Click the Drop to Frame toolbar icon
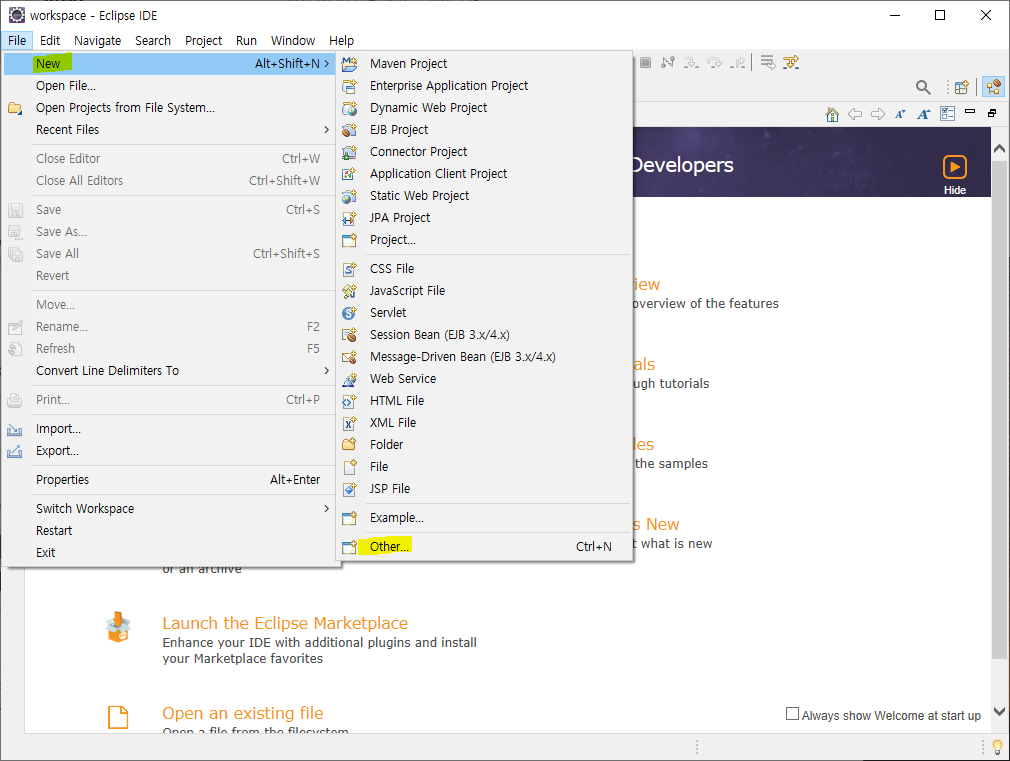Image resolution: width=1010 pixels, height=761 pixels. pos(768,63)
